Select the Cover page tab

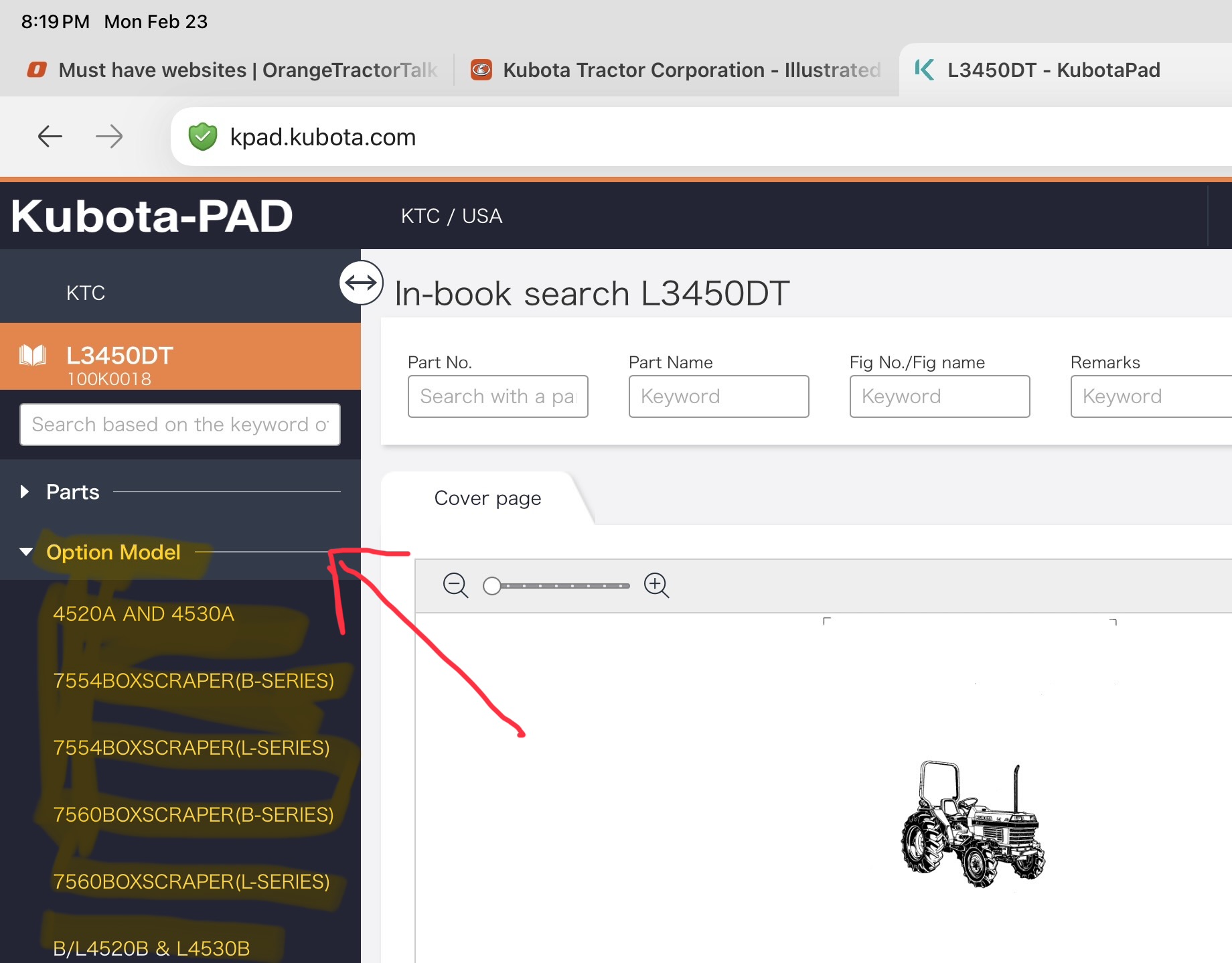point(487,498)
